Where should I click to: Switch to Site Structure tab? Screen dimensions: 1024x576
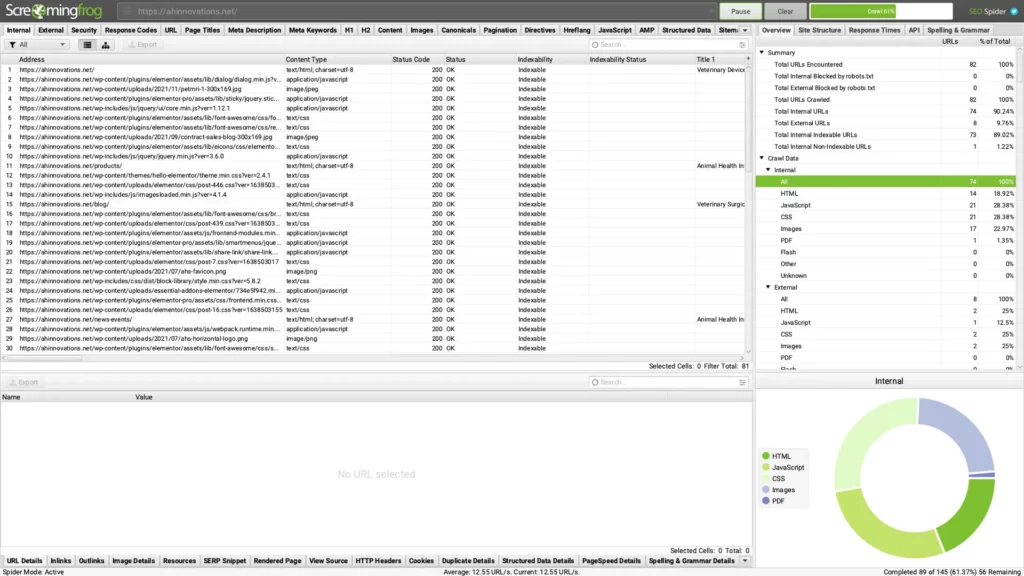[818, 31]
